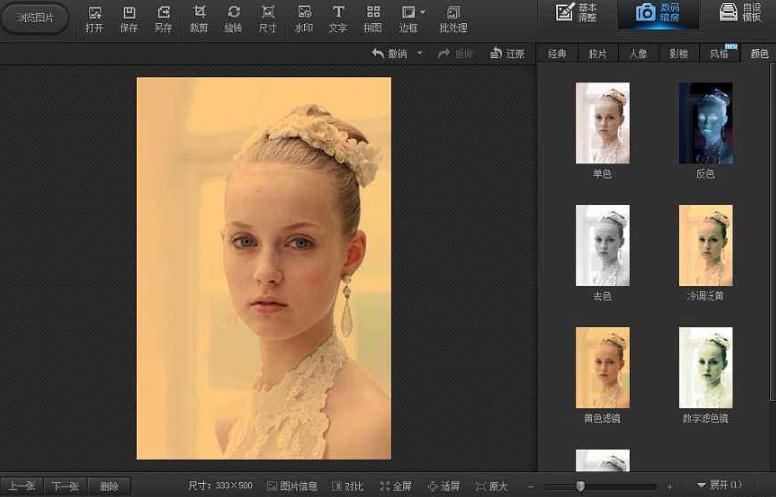Click the zoom slider handle

point(581,486)
